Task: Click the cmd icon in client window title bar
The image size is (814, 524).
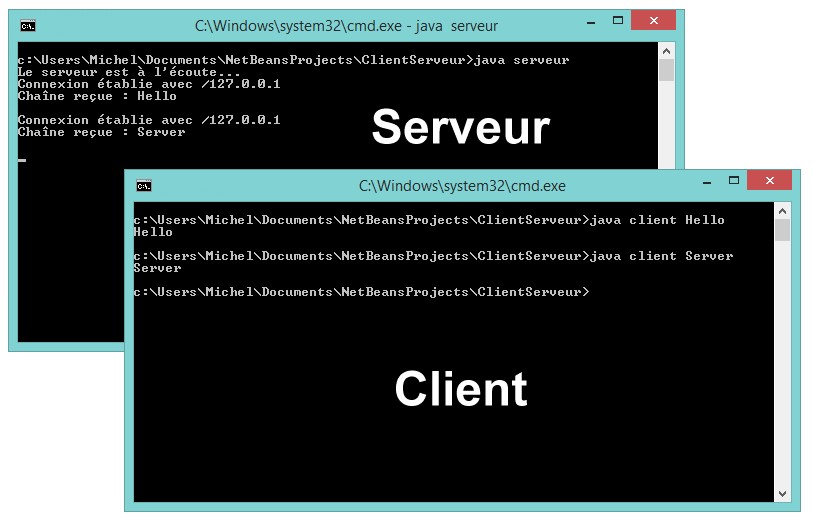Action: coord(143,185)
